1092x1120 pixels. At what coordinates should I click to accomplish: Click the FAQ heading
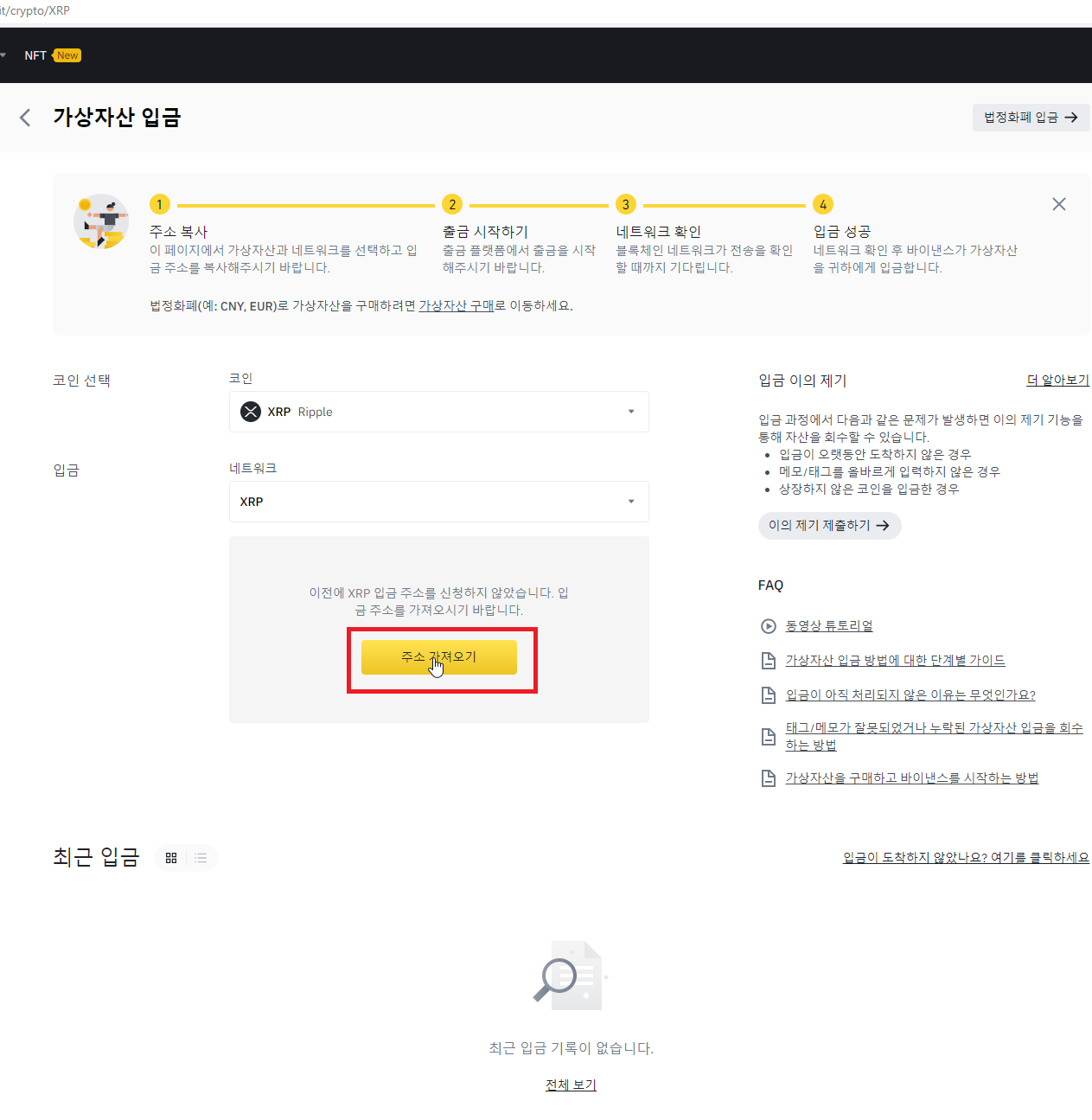pyautogui.click(x=770, y=586)
